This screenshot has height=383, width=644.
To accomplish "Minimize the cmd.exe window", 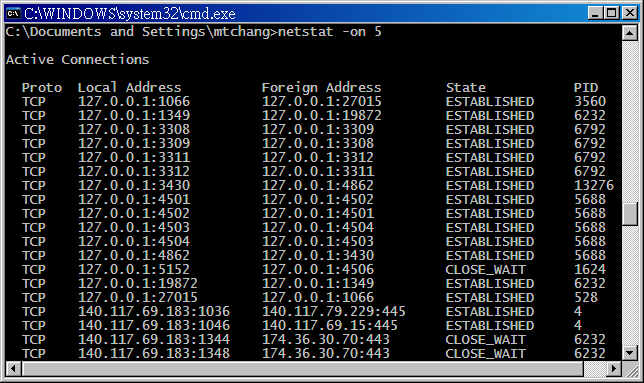I will pyautogui.click(x=595, y=13).
